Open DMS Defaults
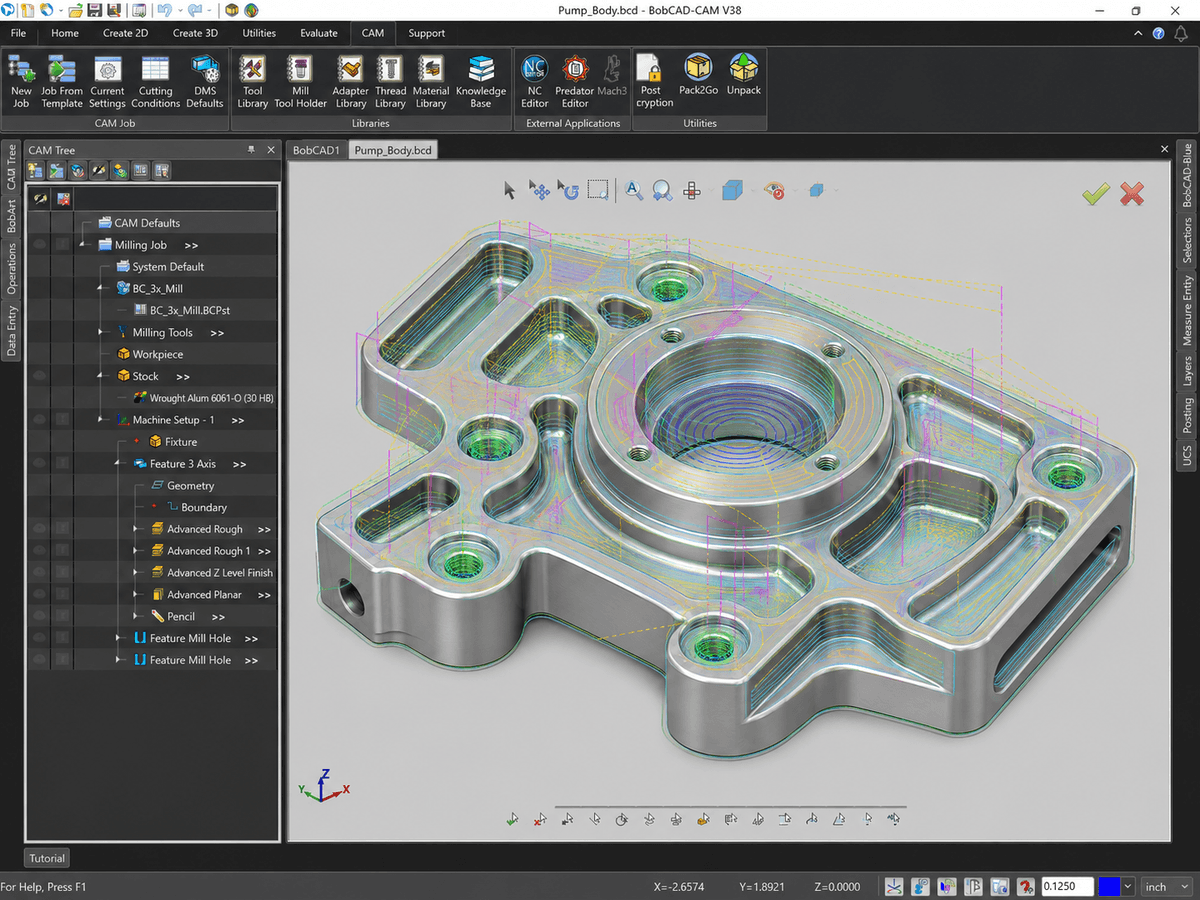The image size is (1200, 900). pos(204,81)
